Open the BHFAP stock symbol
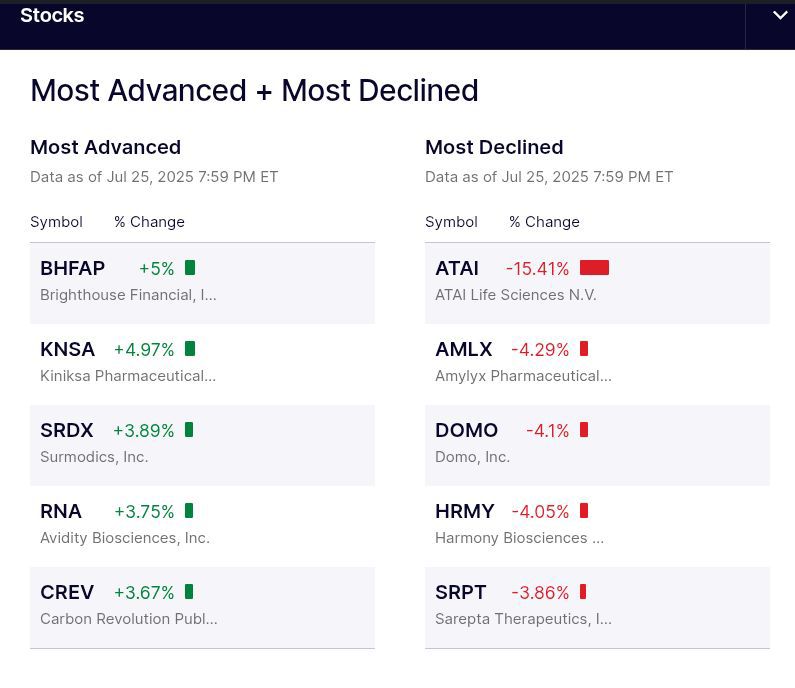The height and width of the screenshot is (688, 795). click(x=72, y=269)
